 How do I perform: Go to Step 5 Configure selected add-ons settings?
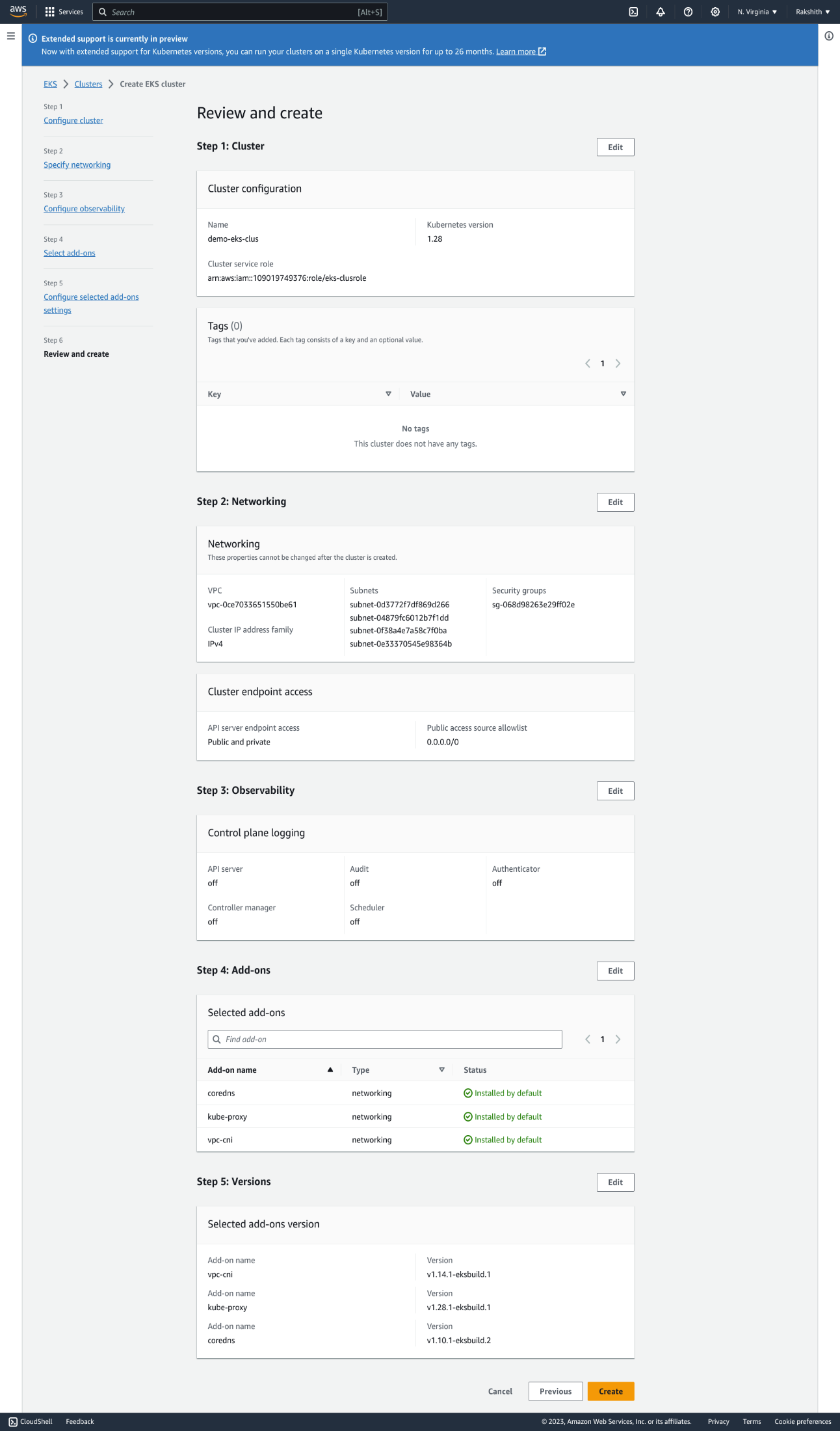pyautogui.click(x=91, y=304)
